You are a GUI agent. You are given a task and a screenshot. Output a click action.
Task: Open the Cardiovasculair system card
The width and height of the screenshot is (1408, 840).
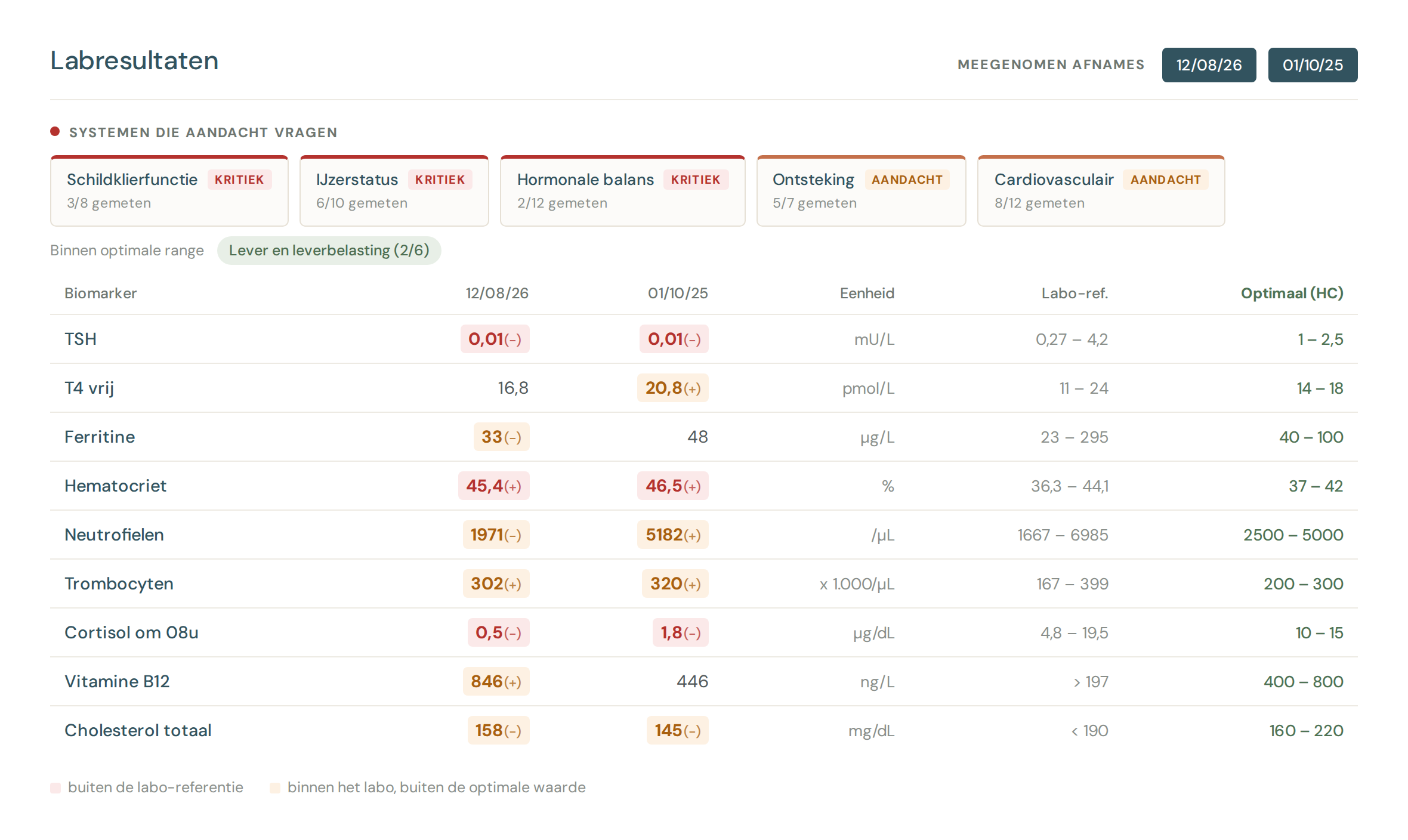tap(1101, 191)
